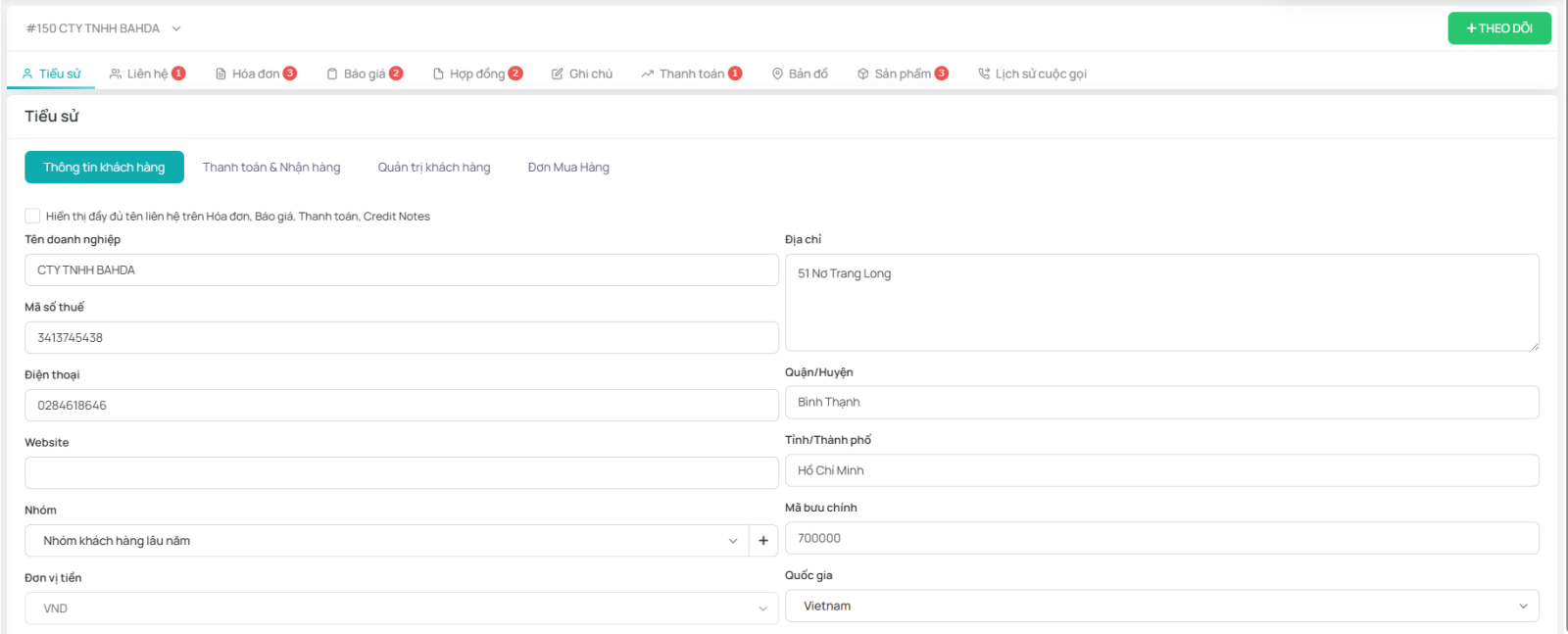Viewport: 1568px width, 634px height.
Task: Click the green THEO DÕI button
Action: point(1498,28)
